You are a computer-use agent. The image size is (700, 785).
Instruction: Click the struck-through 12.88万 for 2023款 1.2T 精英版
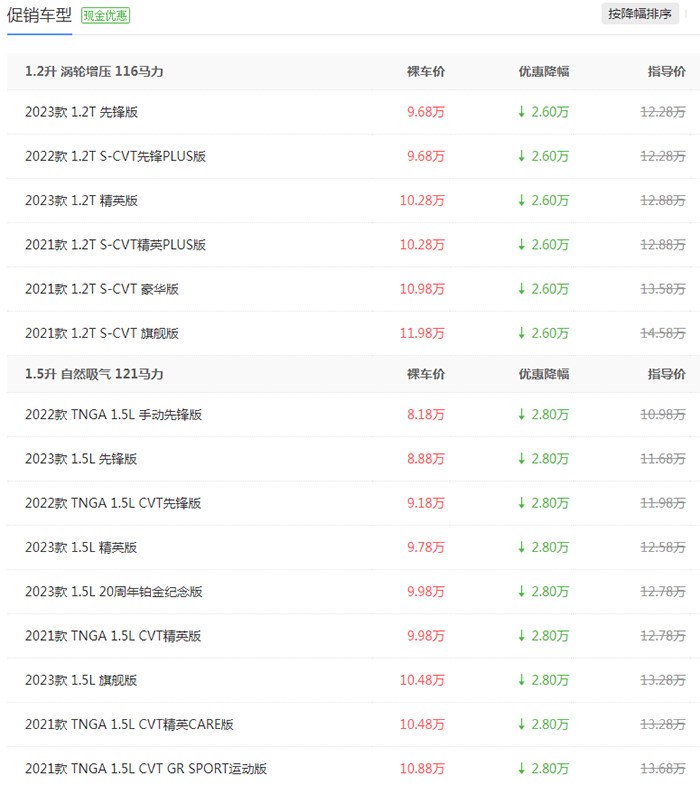pos(663,200)
